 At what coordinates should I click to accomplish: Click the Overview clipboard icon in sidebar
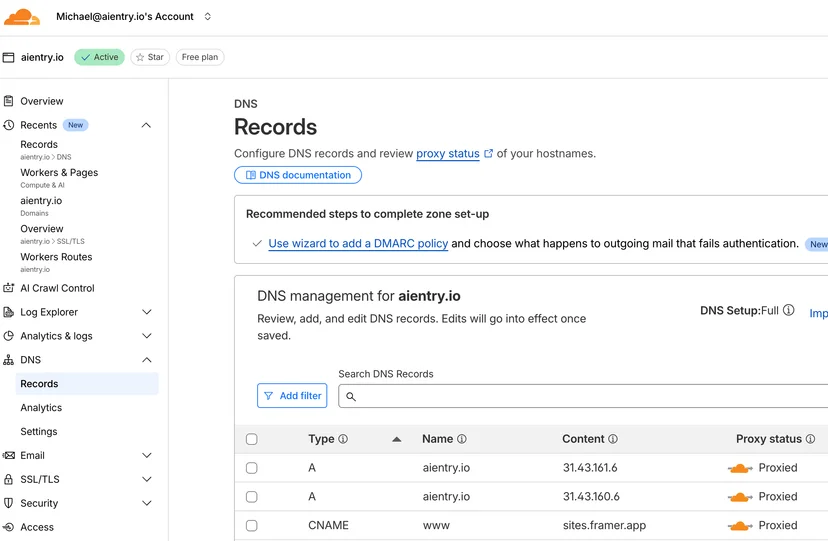8,101
